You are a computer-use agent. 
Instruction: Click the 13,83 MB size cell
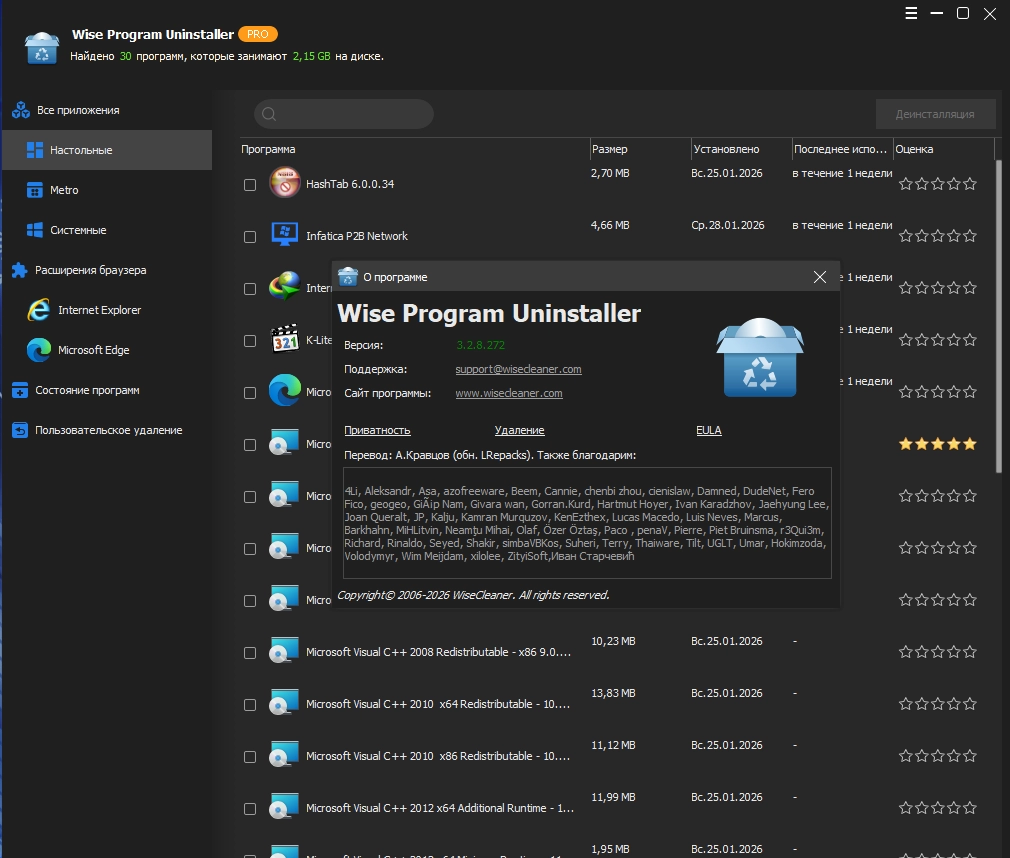pyautogui.click(x=613, y=693)
